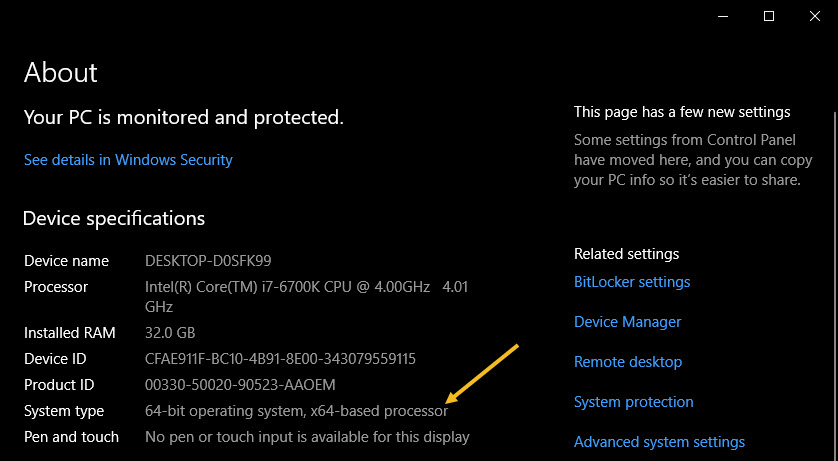Image resolution: width=838 pixels, height=461 pixels.
Task: Click 'This page has a few new settings' heading
Action: point(682,112)
